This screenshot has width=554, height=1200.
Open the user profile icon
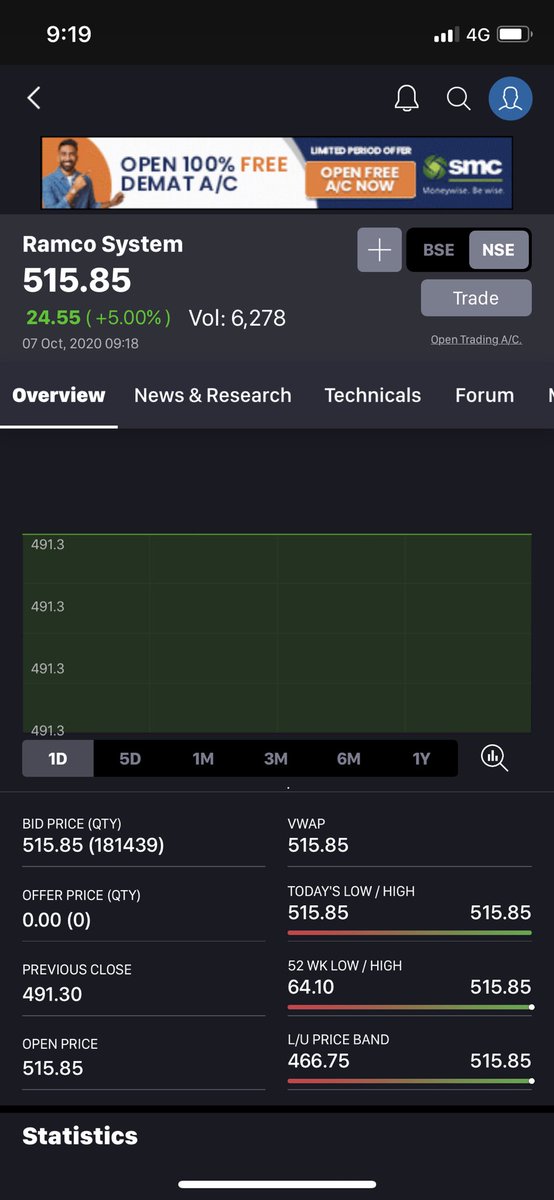tap(510, 98)
